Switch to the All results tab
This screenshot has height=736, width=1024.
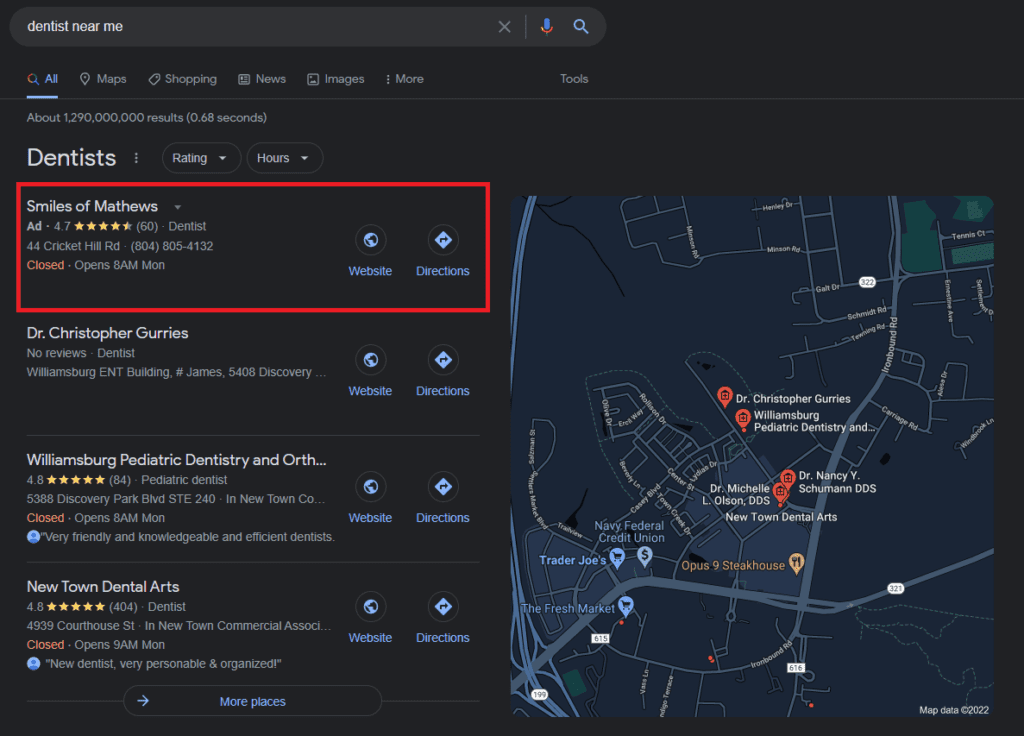(x=42, y=79)
